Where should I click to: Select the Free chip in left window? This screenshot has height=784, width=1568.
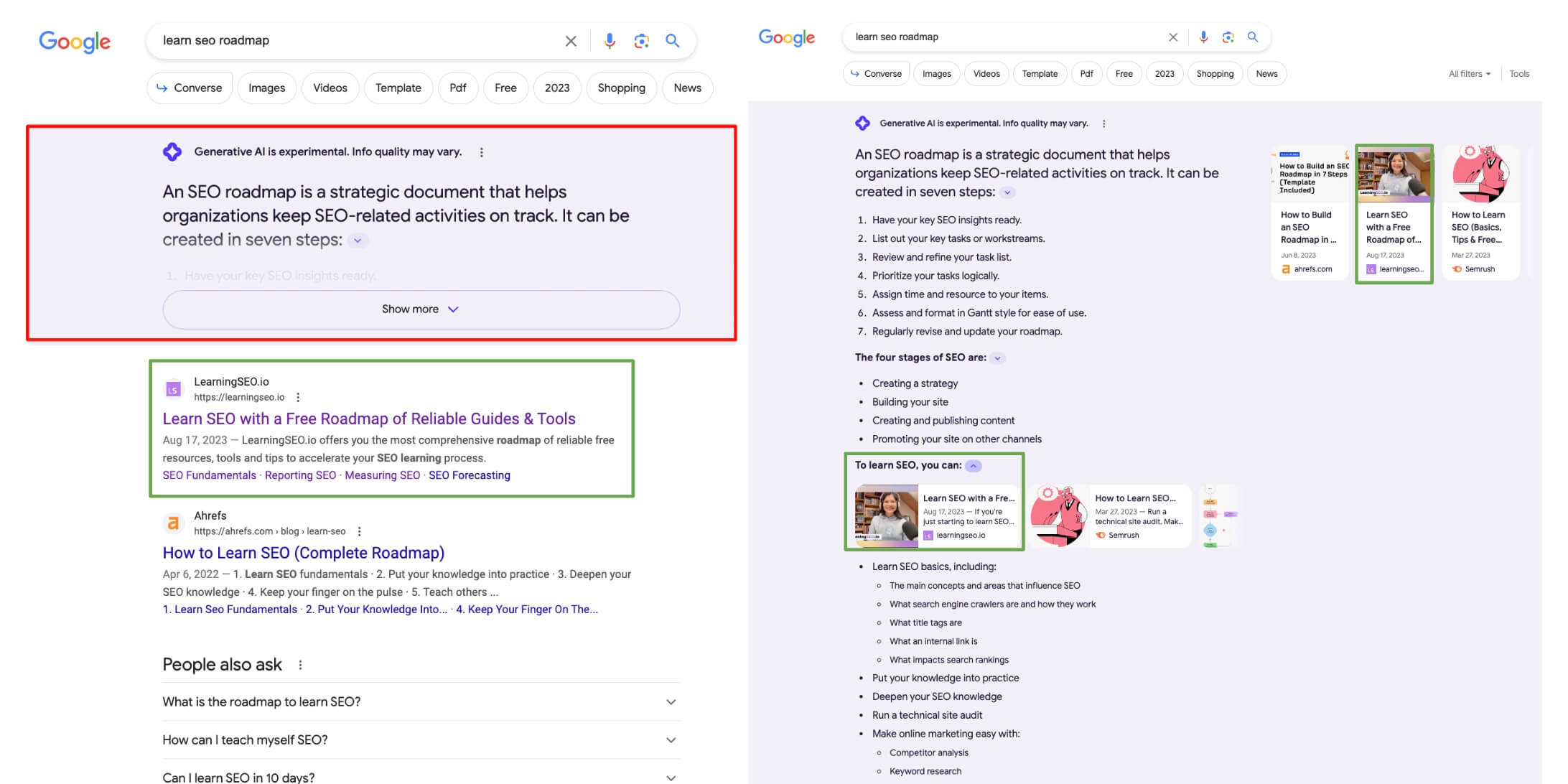click(505, 88)
